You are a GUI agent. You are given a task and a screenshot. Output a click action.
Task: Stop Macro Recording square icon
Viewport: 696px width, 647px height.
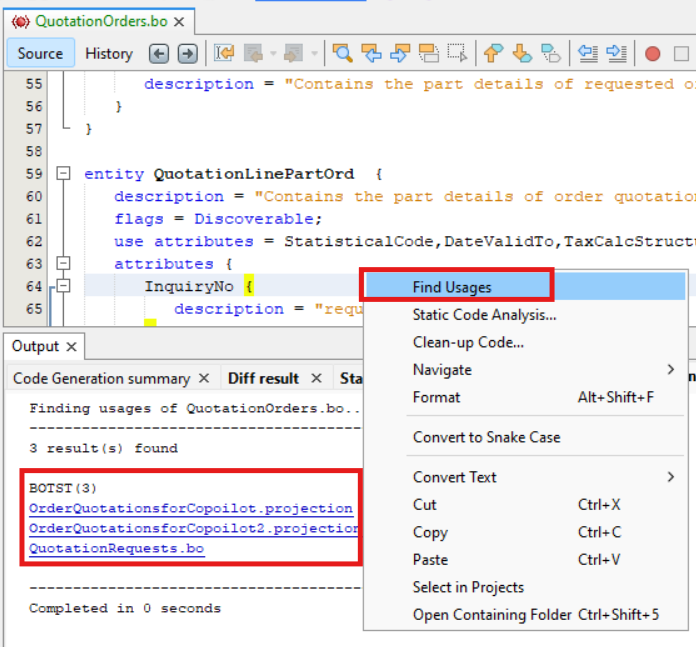click(681, 54)
